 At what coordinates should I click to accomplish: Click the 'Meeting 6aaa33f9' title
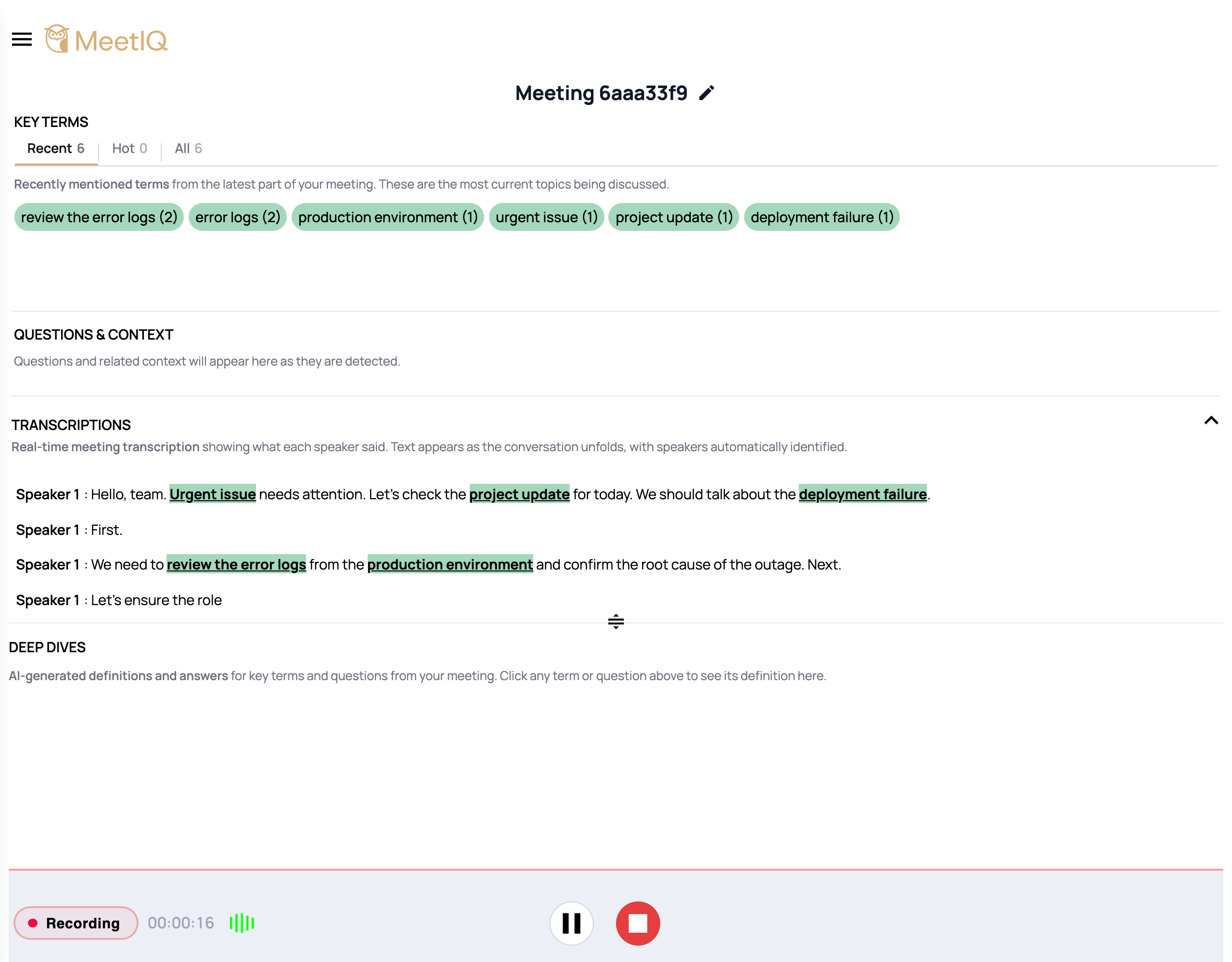pos(602,93)
